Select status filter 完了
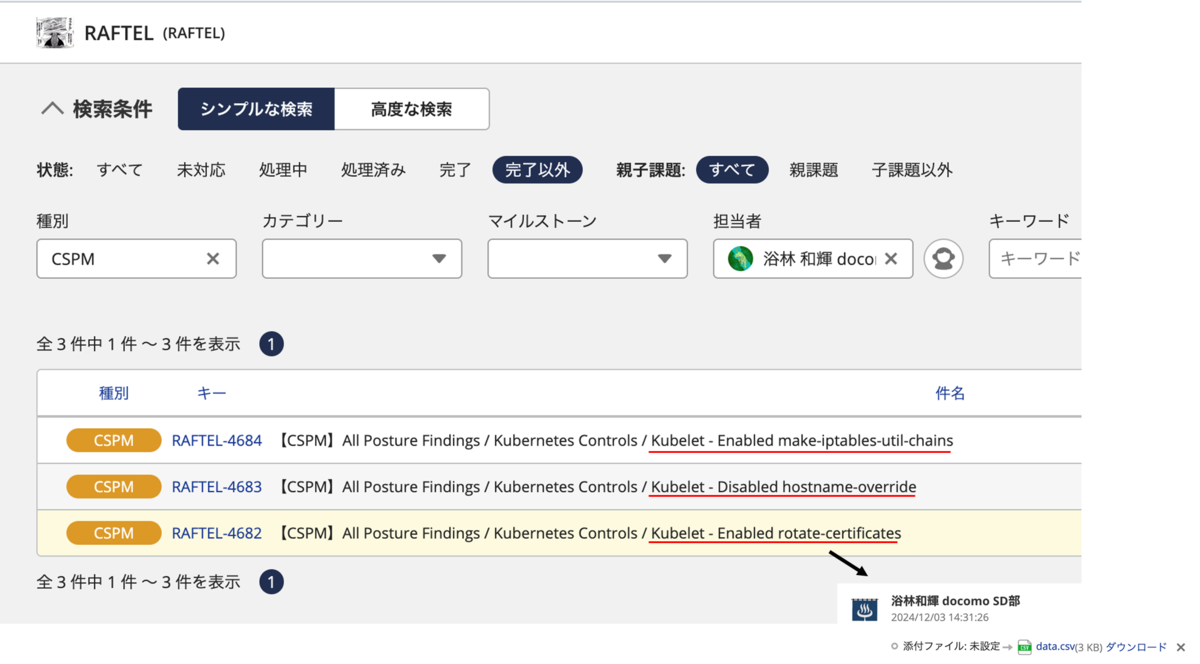This screenshot has height=664, width=1200. pyautogui.click(x=455, y=170)
